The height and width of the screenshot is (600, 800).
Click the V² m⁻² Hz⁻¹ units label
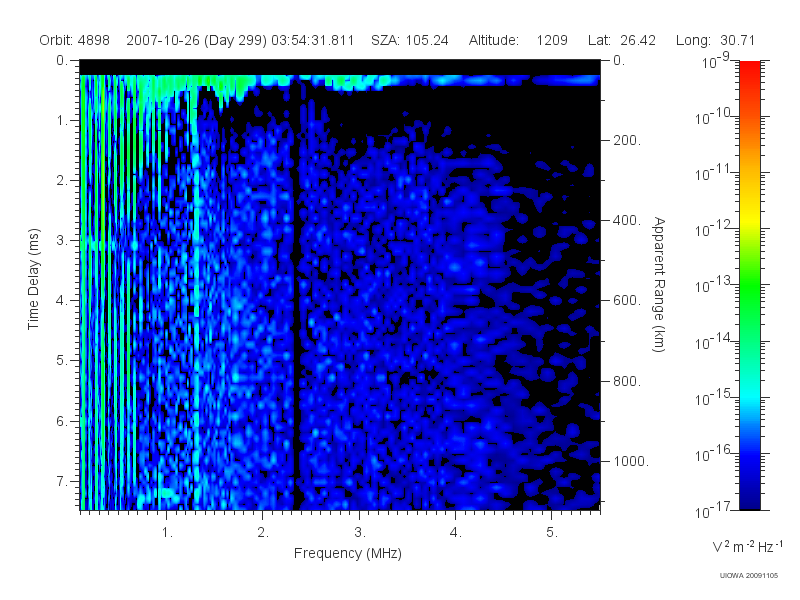click(x=747, y=546)
